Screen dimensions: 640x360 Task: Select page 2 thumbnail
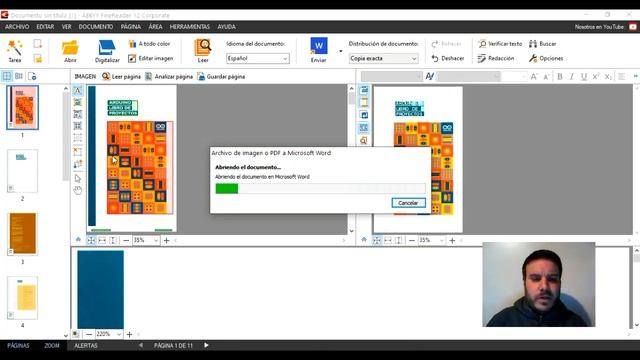[x=22, y=171]
